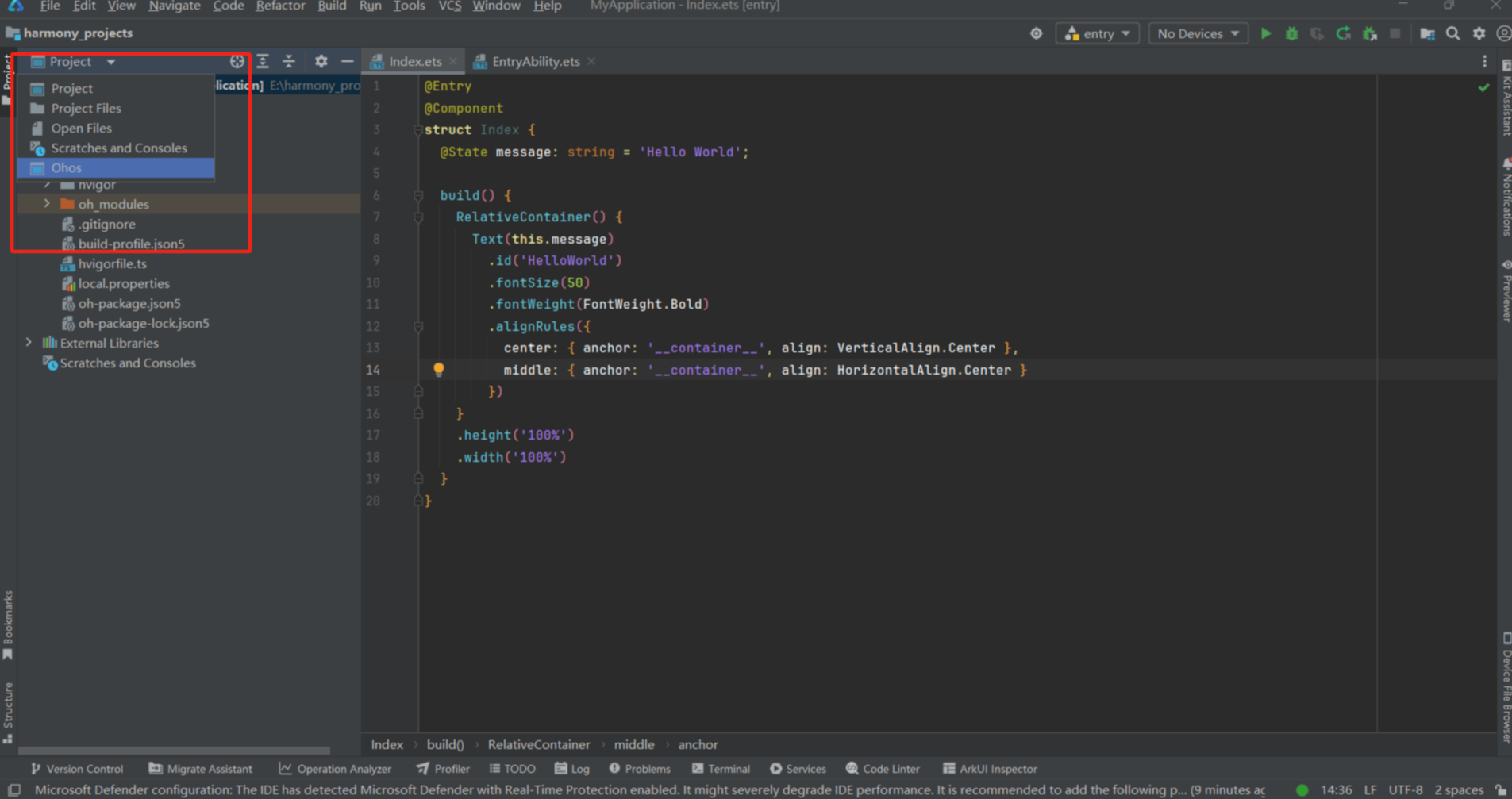Click the LF line separator in status bar
Viewport: 1512px width, 799px height.
coord(1371,790)
